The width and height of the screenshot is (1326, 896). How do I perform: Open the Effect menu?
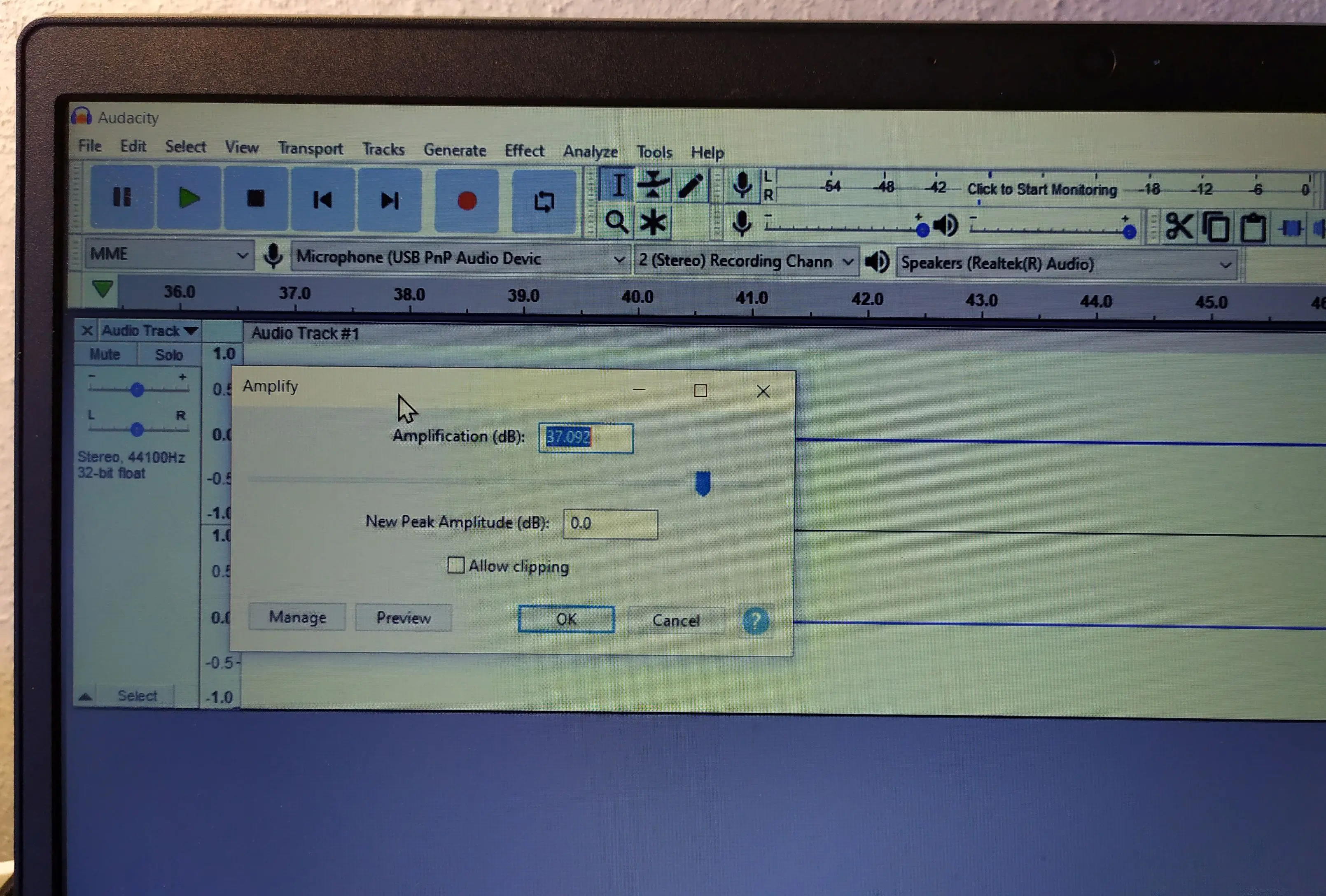[x=524, y=151]
